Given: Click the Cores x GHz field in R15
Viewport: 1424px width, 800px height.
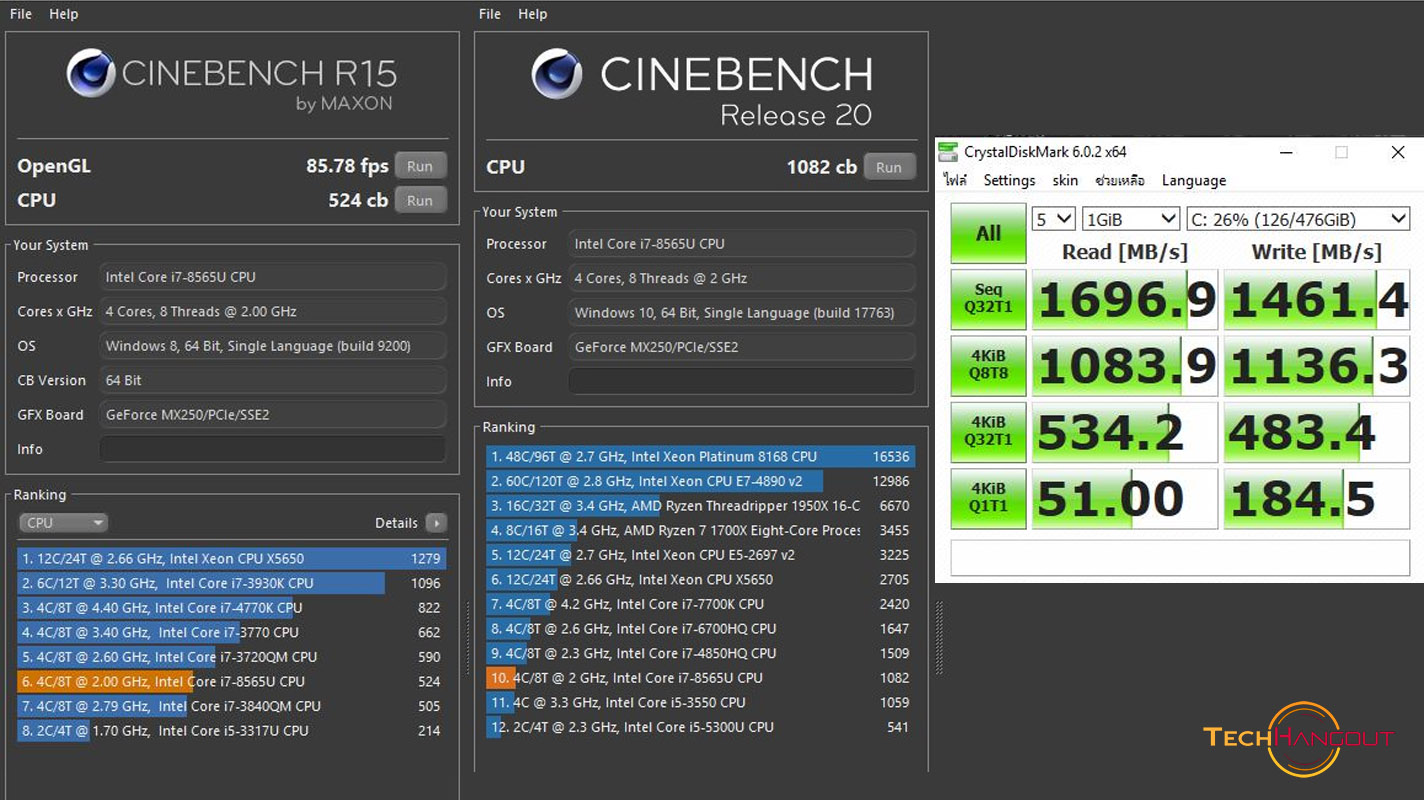Looking at the screenshot, I should (272, 311).
